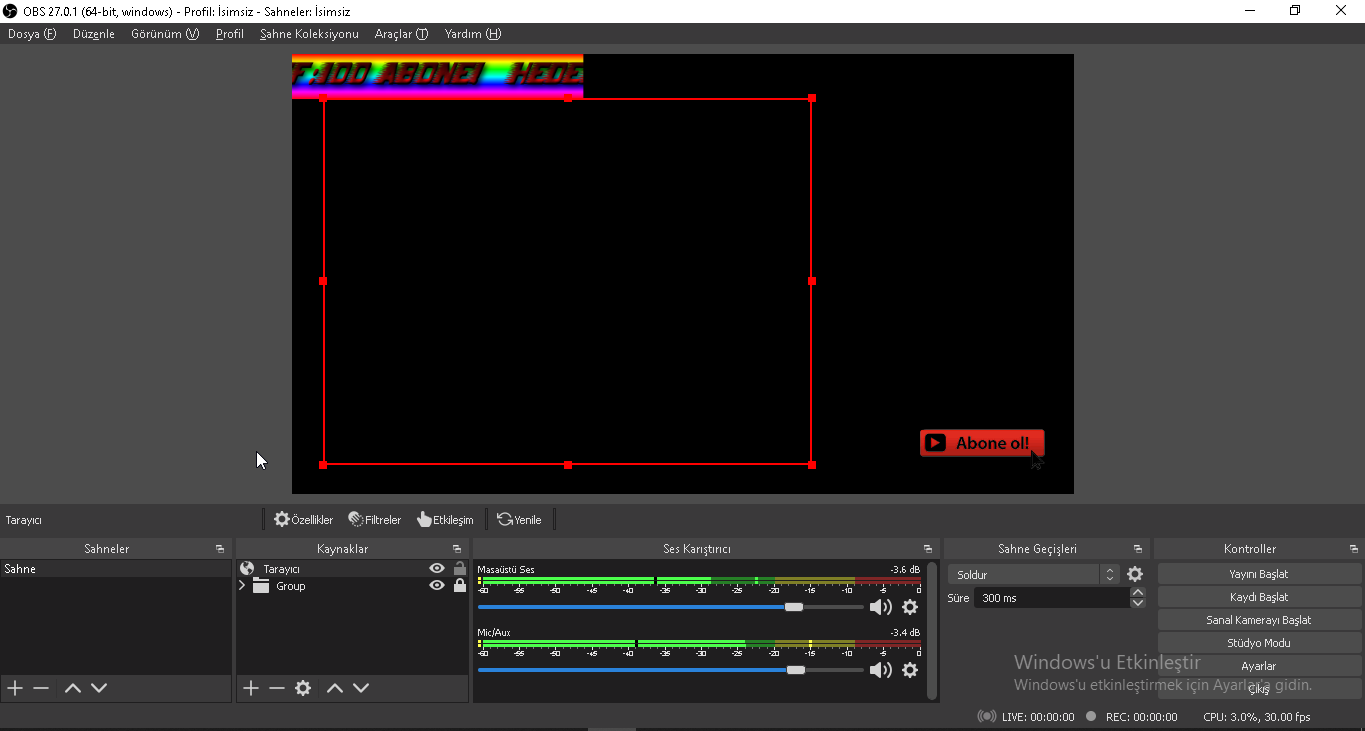Move the selected source up in Kaynaklar
Image resolution: width=1365 pixels, height=731 pixels.
click(x=335, y=688)
